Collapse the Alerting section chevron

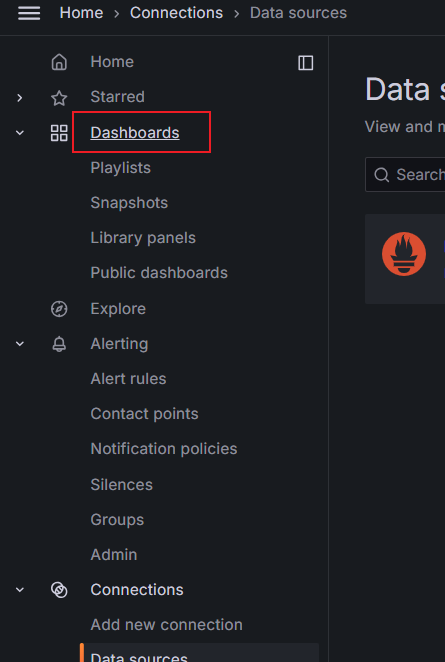pos(19,344)
